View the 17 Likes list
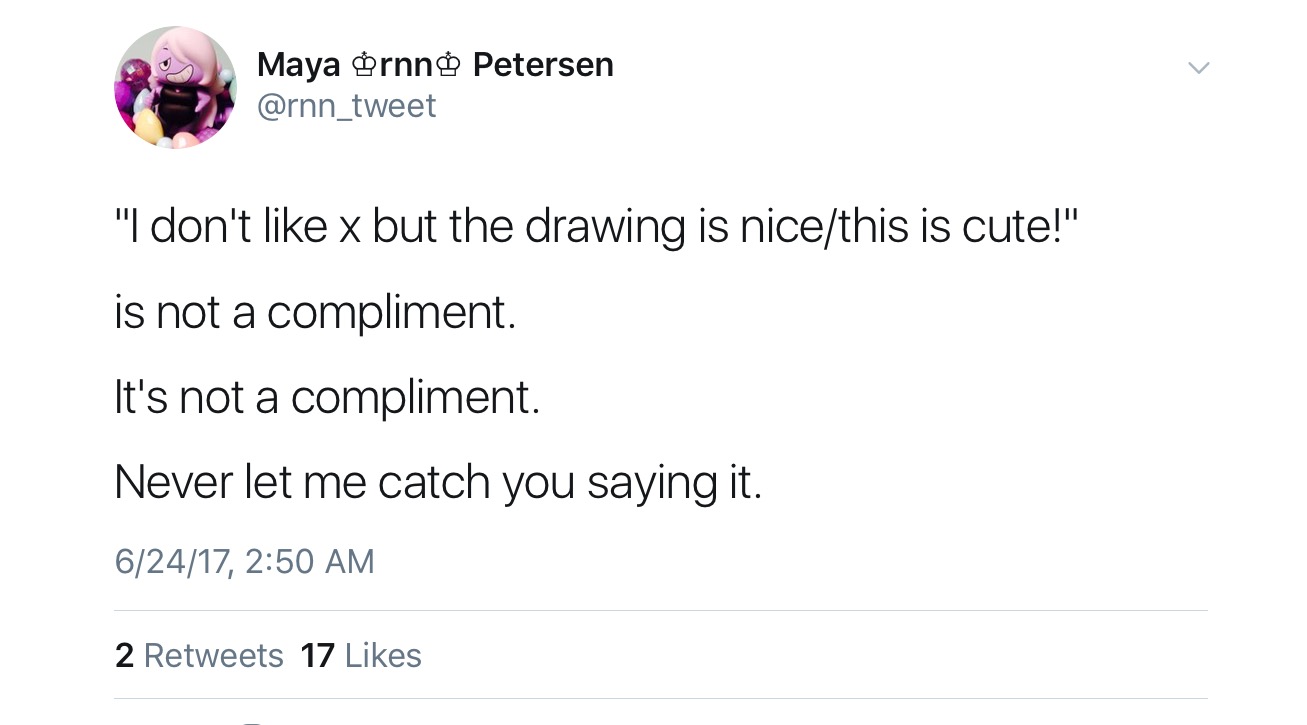Image resolution: width=1307 pixels, height=725 pixels. coord(361,655)
